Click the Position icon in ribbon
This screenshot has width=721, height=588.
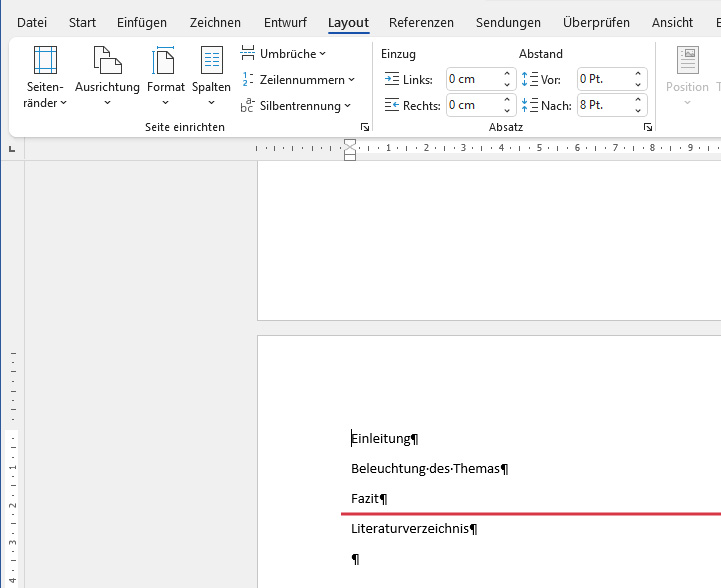click(687, 70)
